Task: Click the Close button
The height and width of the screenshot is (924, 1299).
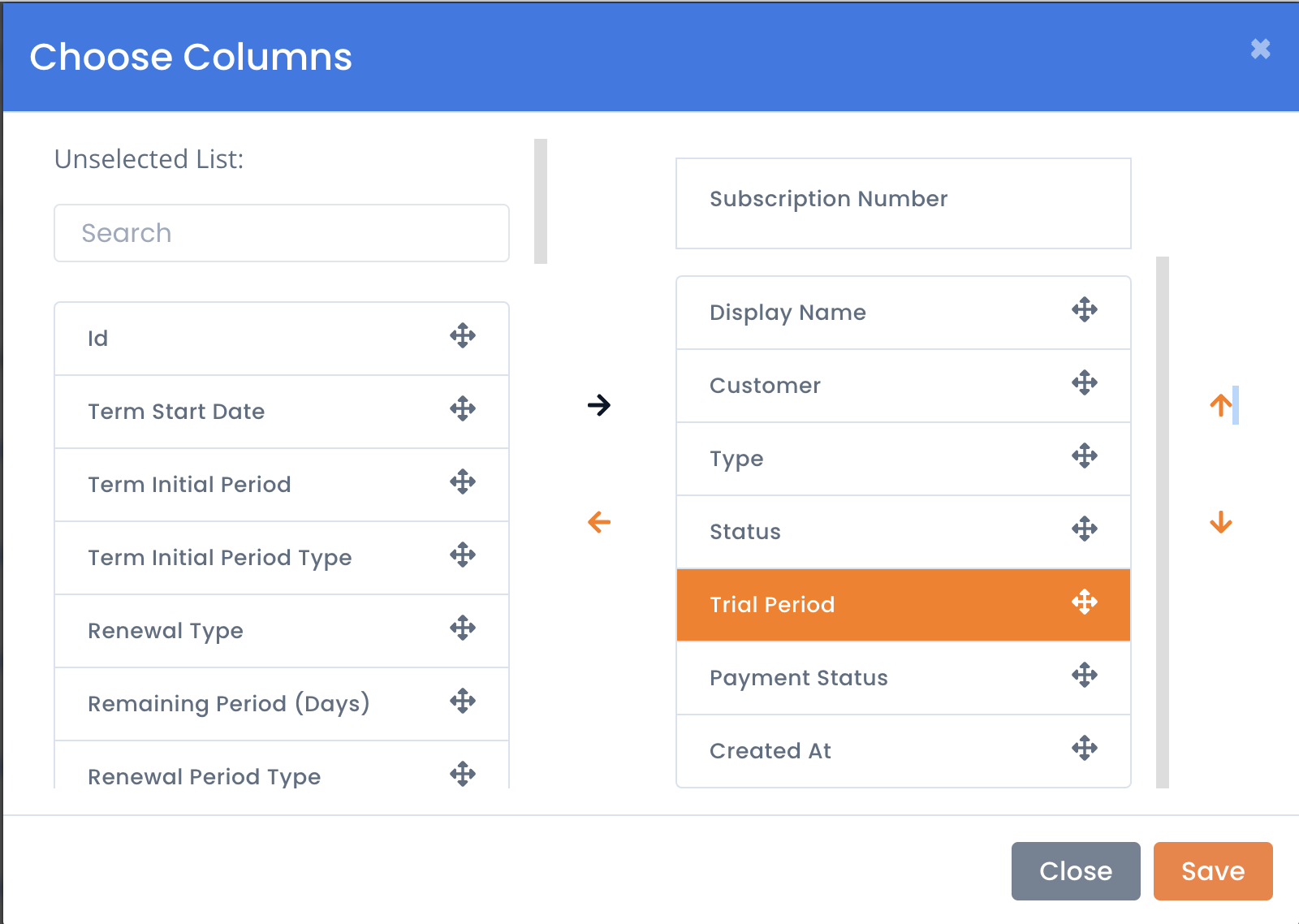Action: 1076,871
